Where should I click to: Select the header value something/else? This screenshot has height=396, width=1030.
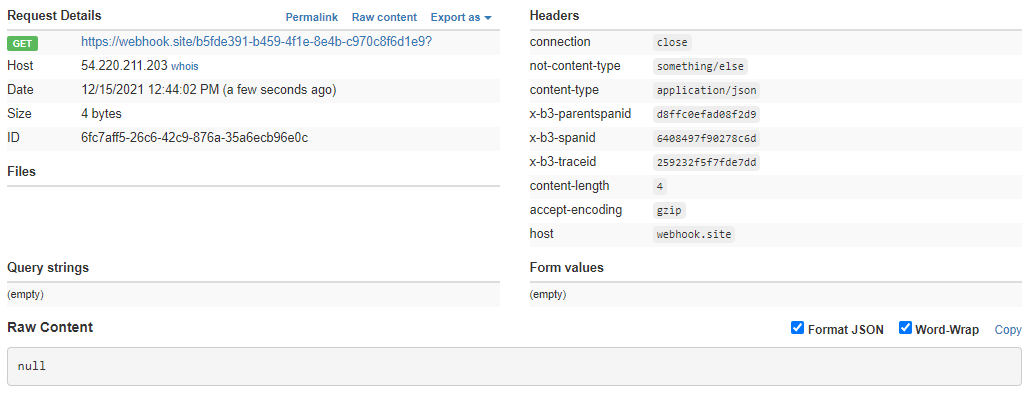pos(700,66)
